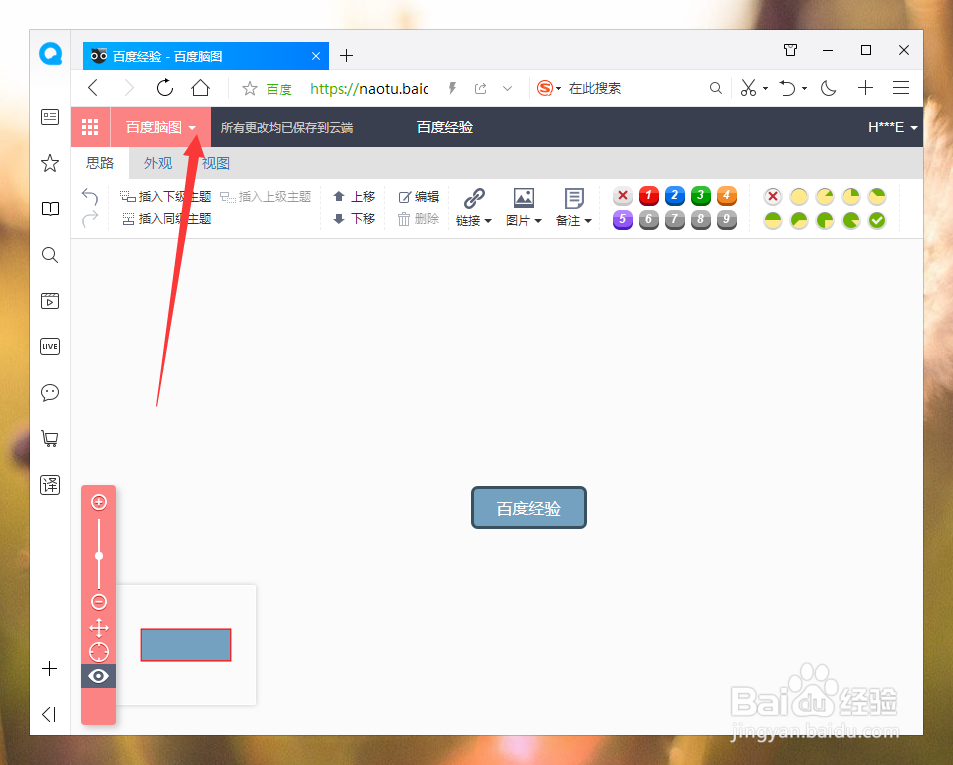The width and height of the screenshot is (953, 765).
Task: Set priority 6 gray badge
Action: click(649, 219)
